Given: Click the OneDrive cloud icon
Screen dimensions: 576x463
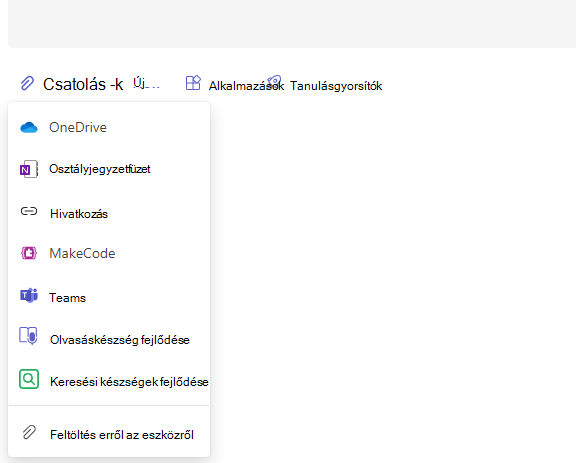Looking at the screenshot, I should (29, 128).
